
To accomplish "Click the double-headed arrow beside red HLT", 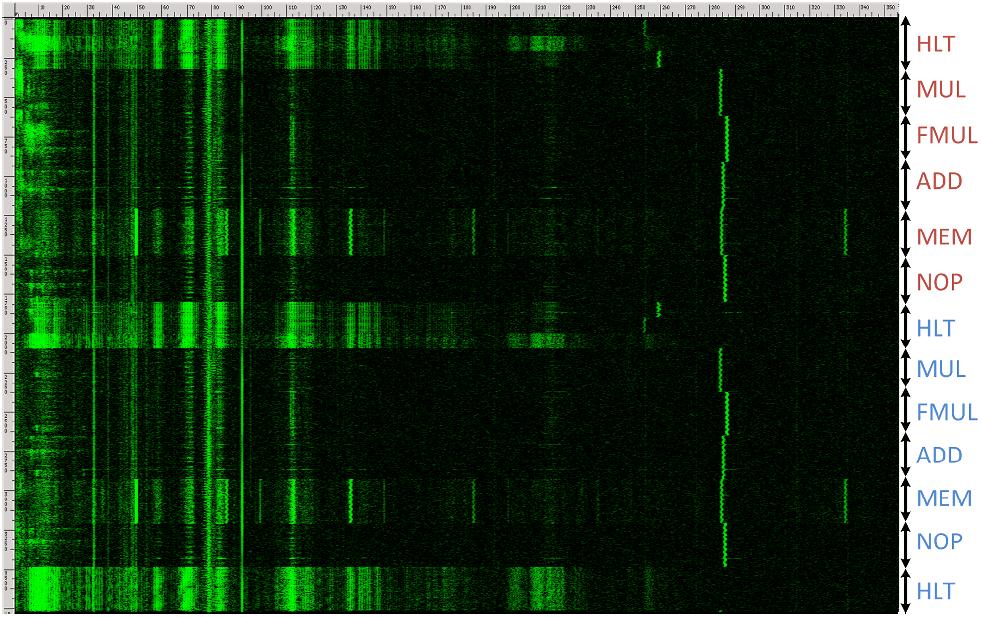I will click(x=905, y=43).
